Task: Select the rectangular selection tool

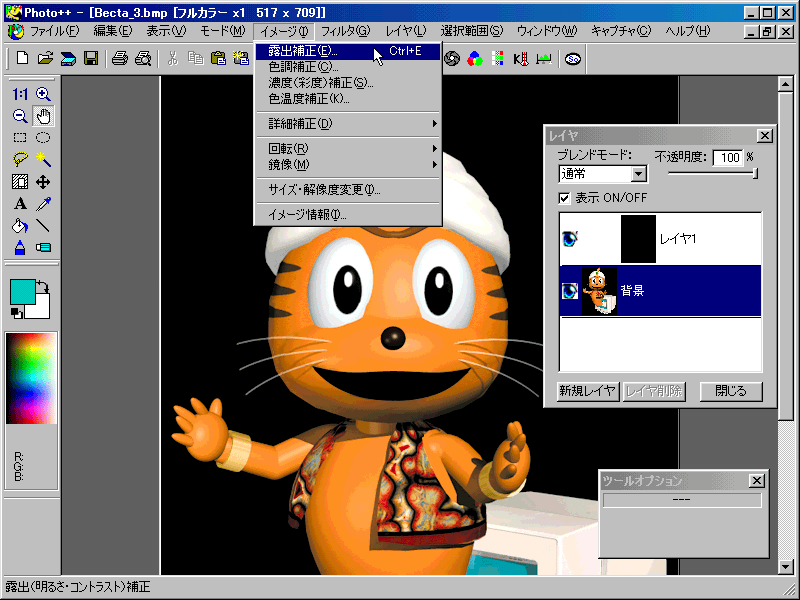Action: tap(20, 138)
